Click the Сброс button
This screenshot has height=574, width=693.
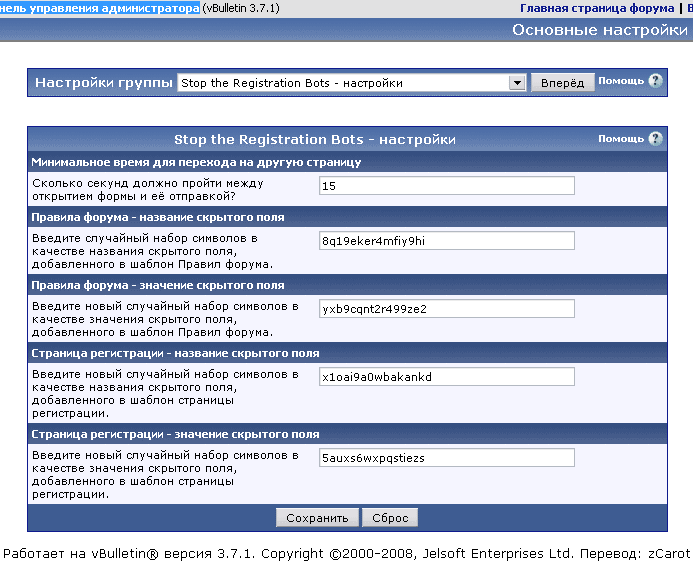pyautogui.click(x=390, y=517)
